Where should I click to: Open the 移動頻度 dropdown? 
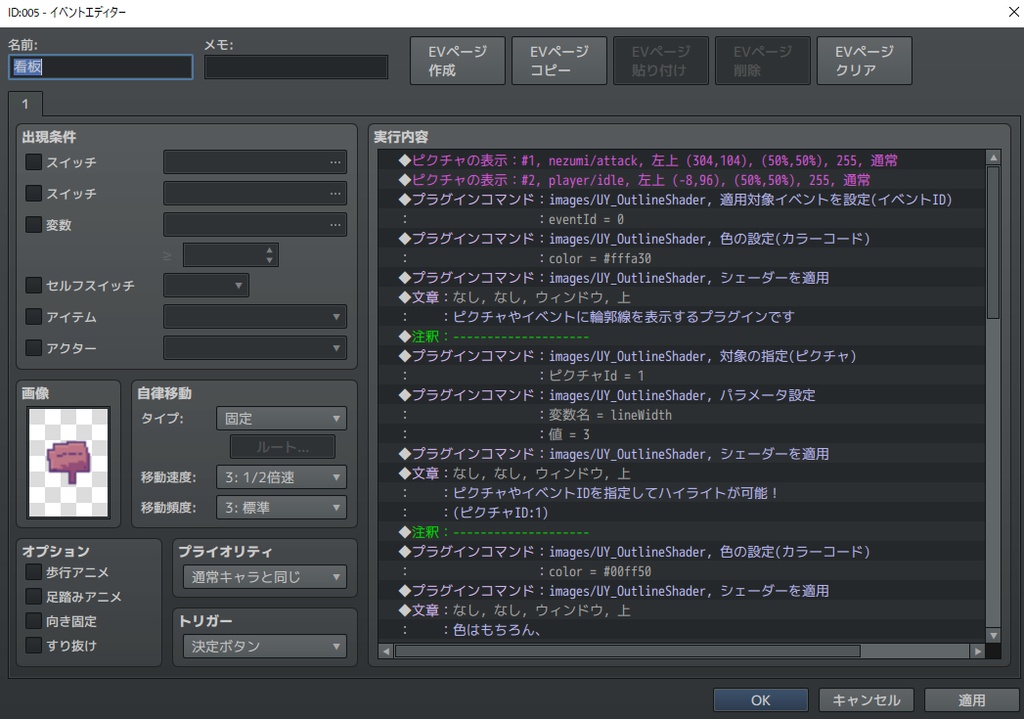point(280,507)
